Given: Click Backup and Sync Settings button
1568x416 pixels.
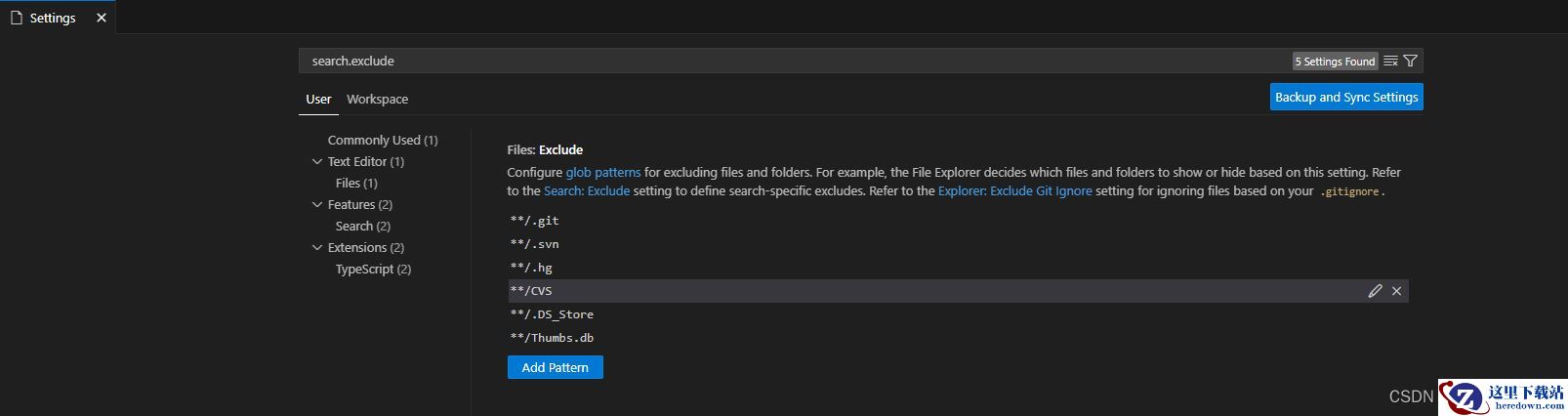Looking at the screenshot, I should pos(1346,97).
